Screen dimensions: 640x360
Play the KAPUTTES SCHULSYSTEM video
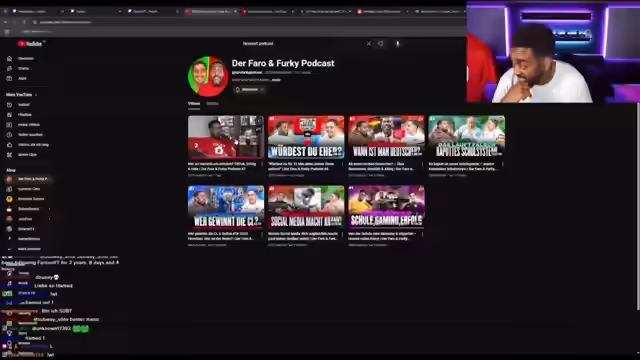point(467,137)
